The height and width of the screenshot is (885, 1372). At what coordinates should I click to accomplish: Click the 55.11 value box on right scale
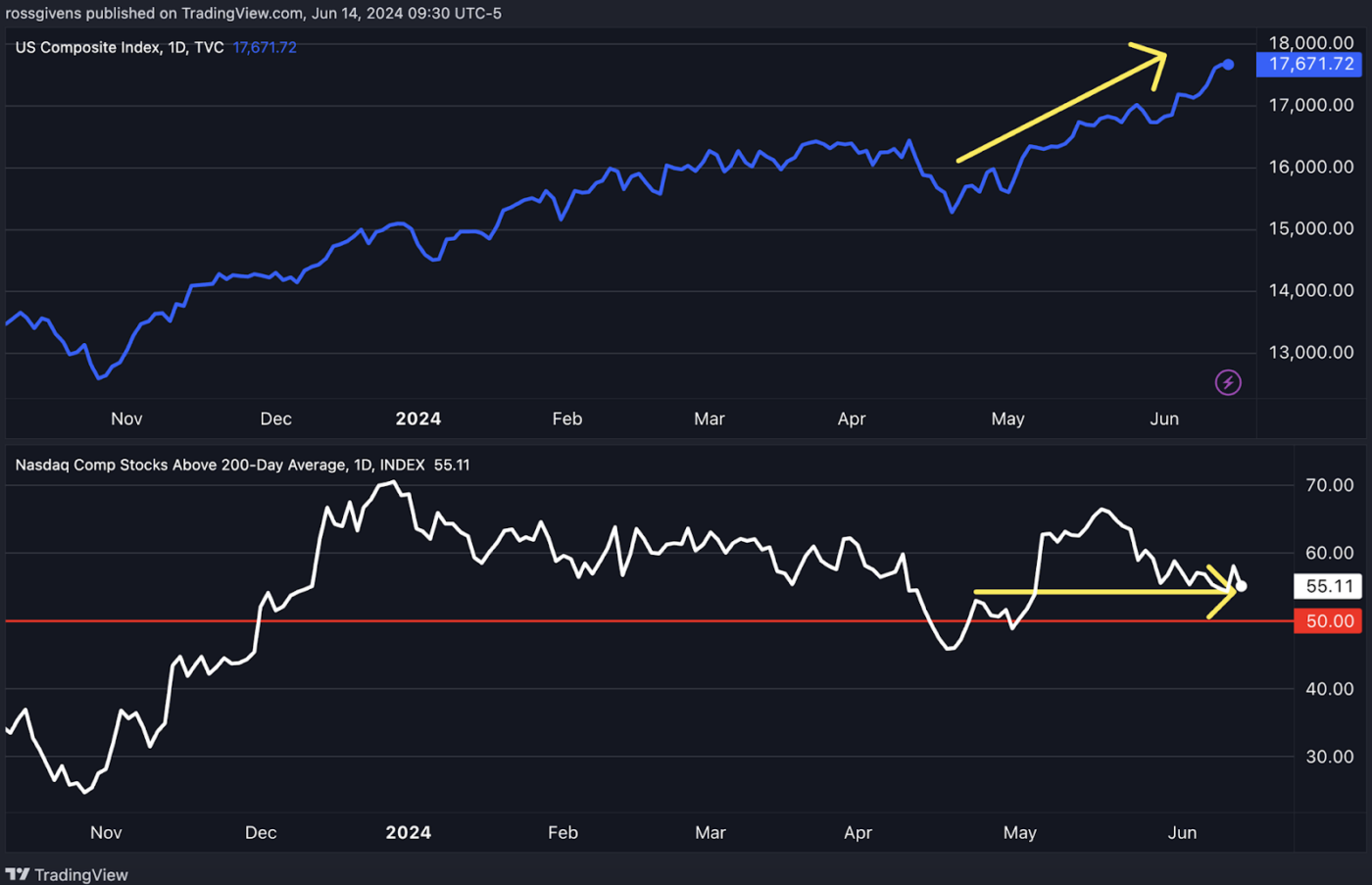click(1328, 585)
